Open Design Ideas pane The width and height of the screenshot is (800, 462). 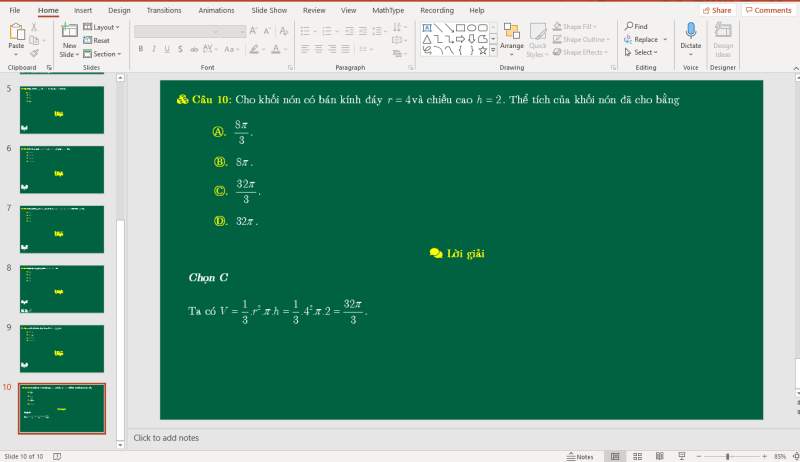coord(723,40)
